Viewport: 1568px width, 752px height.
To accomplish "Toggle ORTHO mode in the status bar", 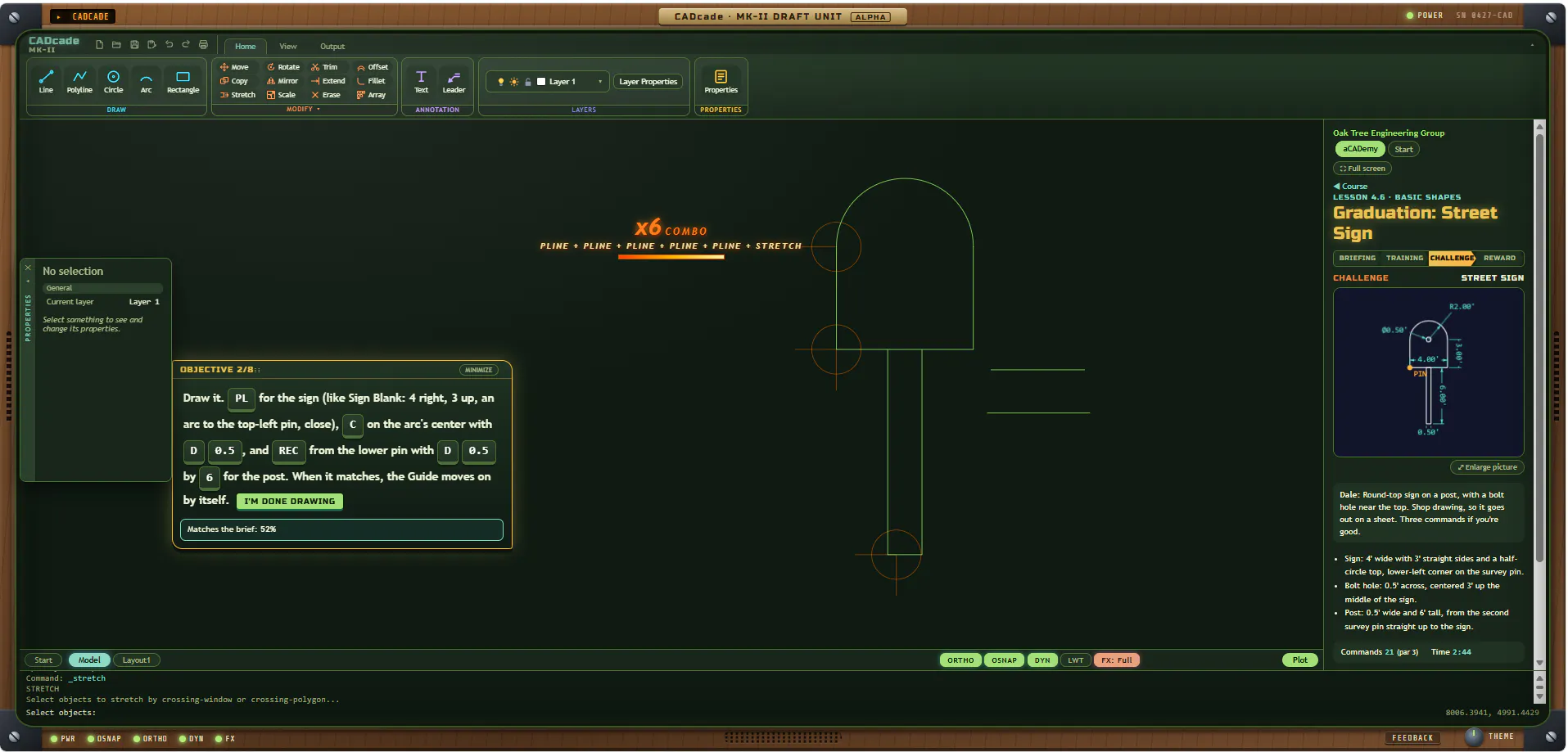I will click(960, 660).
